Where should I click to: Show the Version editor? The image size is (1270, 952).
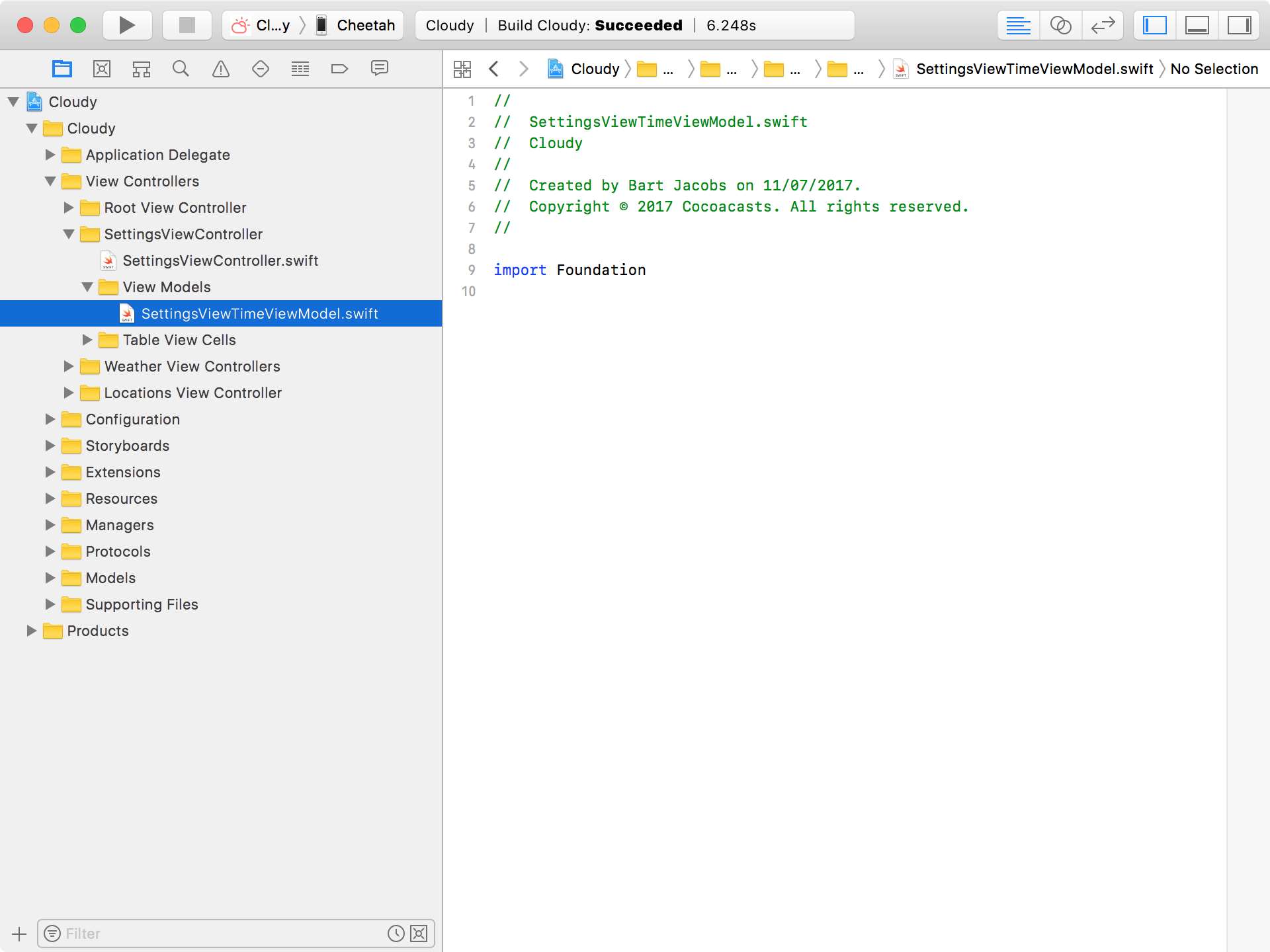coord(1103,25)
